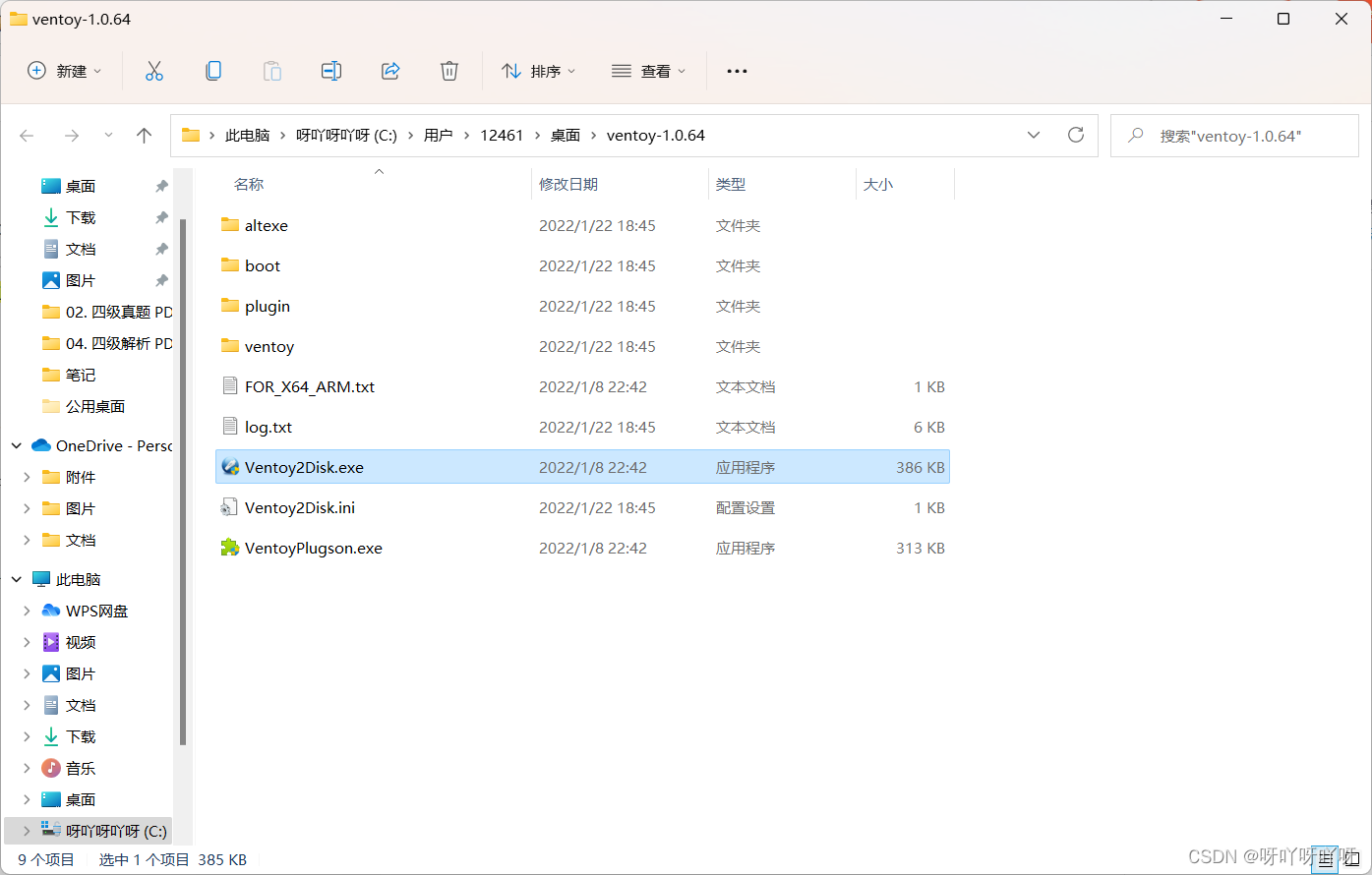The image size is (1372, 875).
Task: Refresh the current folder view
Action: click(1076, 135)
